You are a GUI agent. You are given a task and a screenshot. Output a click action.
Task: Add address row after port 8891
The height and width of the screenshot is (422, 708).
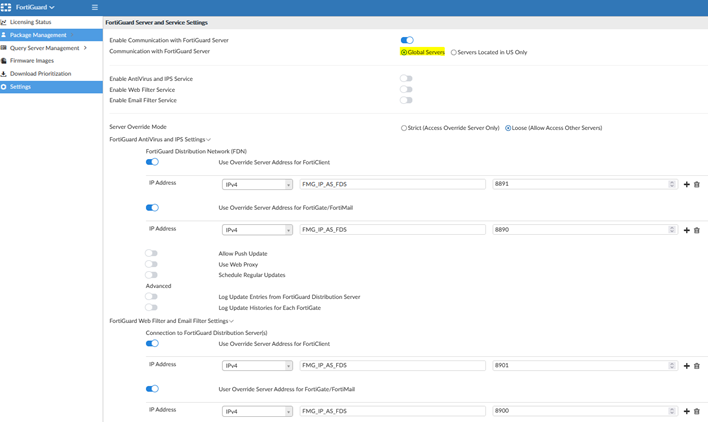pos(686,185)
